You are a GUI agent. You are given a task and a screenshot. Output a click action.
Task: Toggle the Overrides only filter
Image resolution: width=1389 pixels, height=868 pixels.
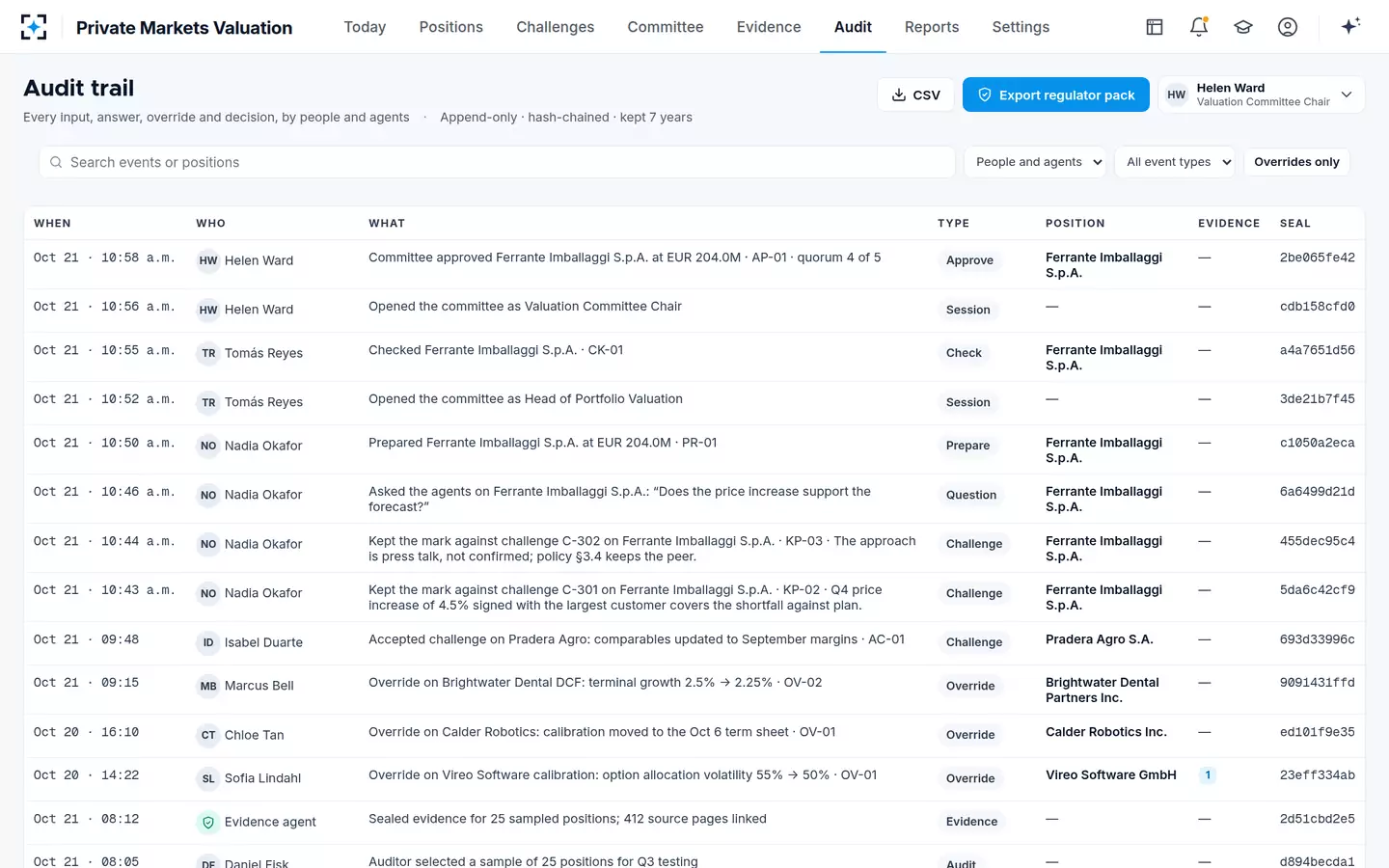1296,162
